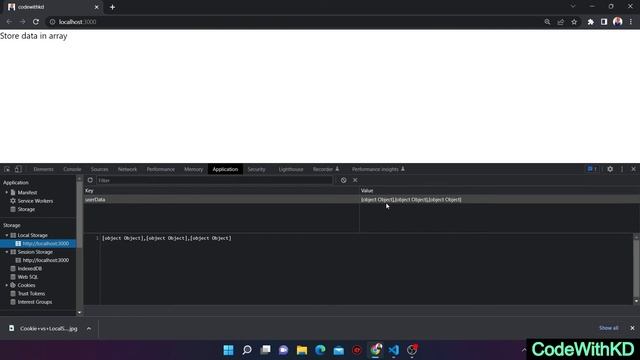Open the Windows Start menu
Image resolution: width=640 pixels, height=360 pixels.
coord(229,350)
